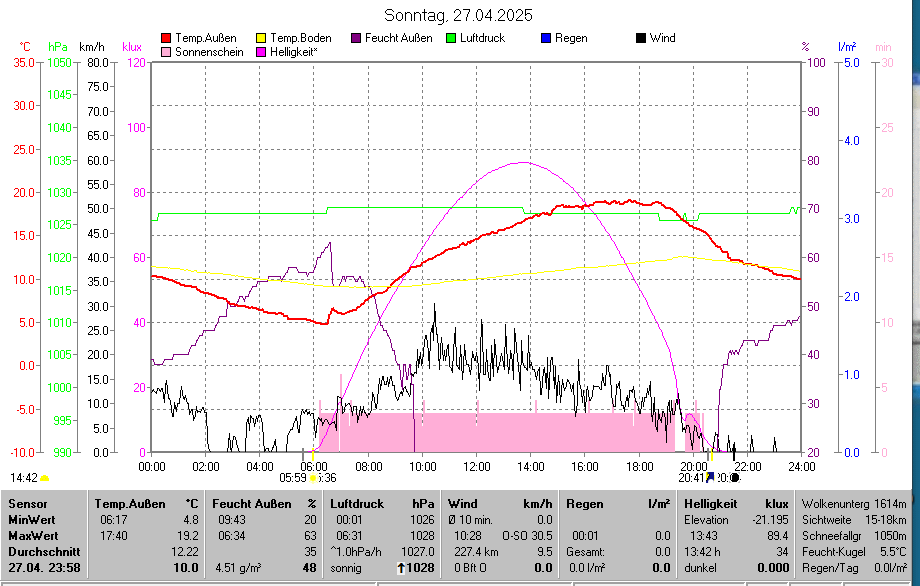Click the minimum temperature time '06:17'

pyautogui.click(x=113, y=520)
